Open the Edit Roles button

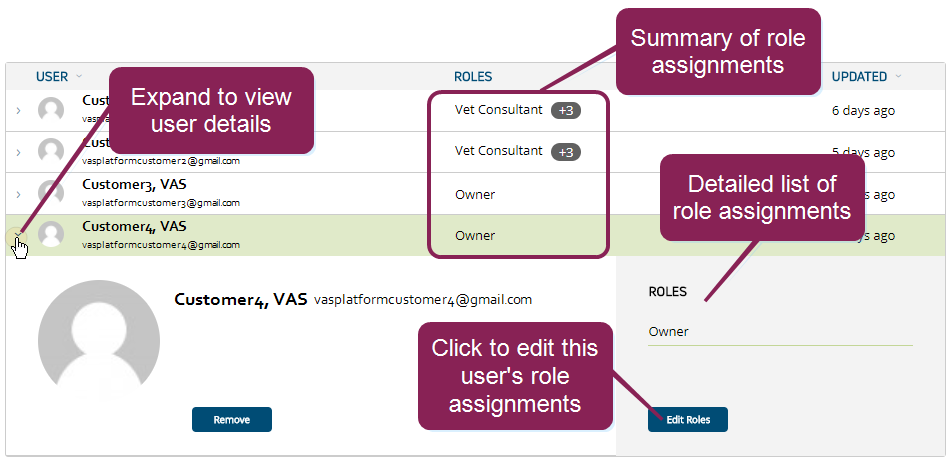687,420
